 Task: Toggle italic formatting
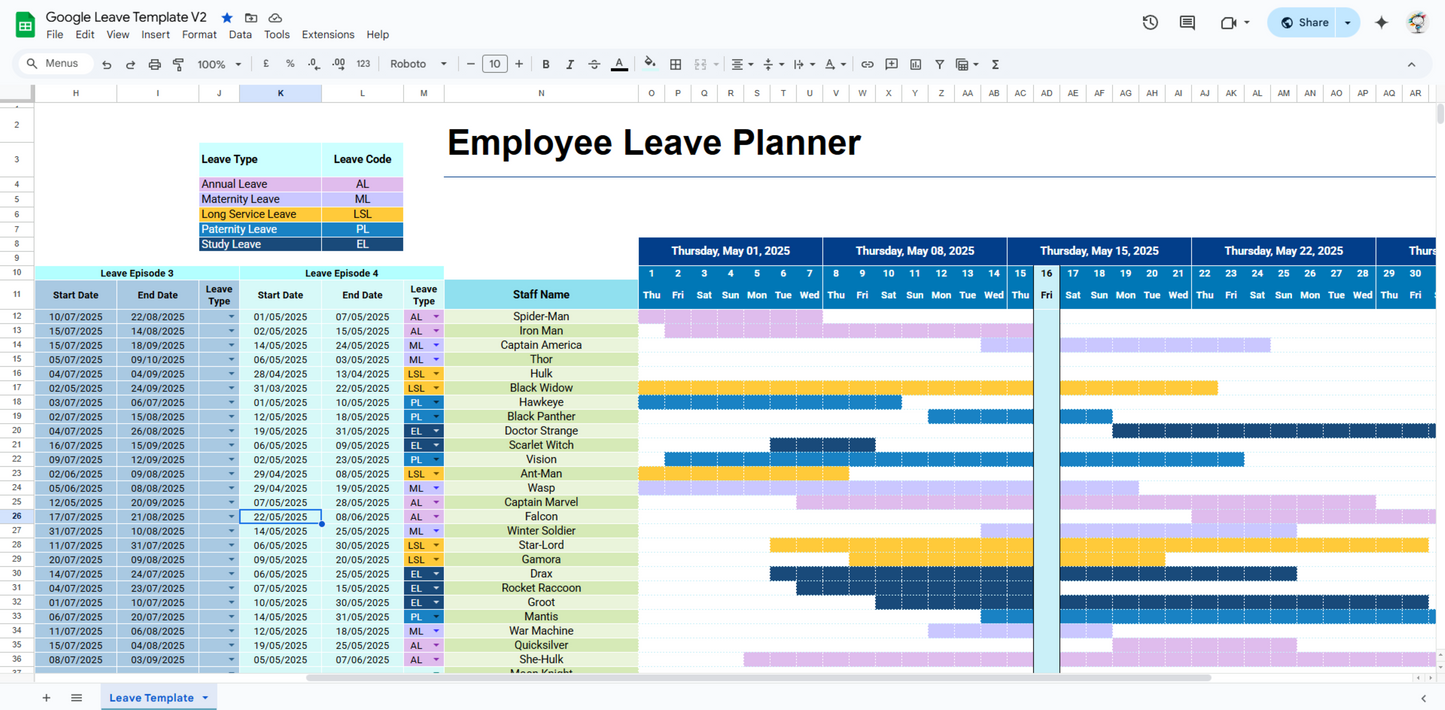coord(570,64)
